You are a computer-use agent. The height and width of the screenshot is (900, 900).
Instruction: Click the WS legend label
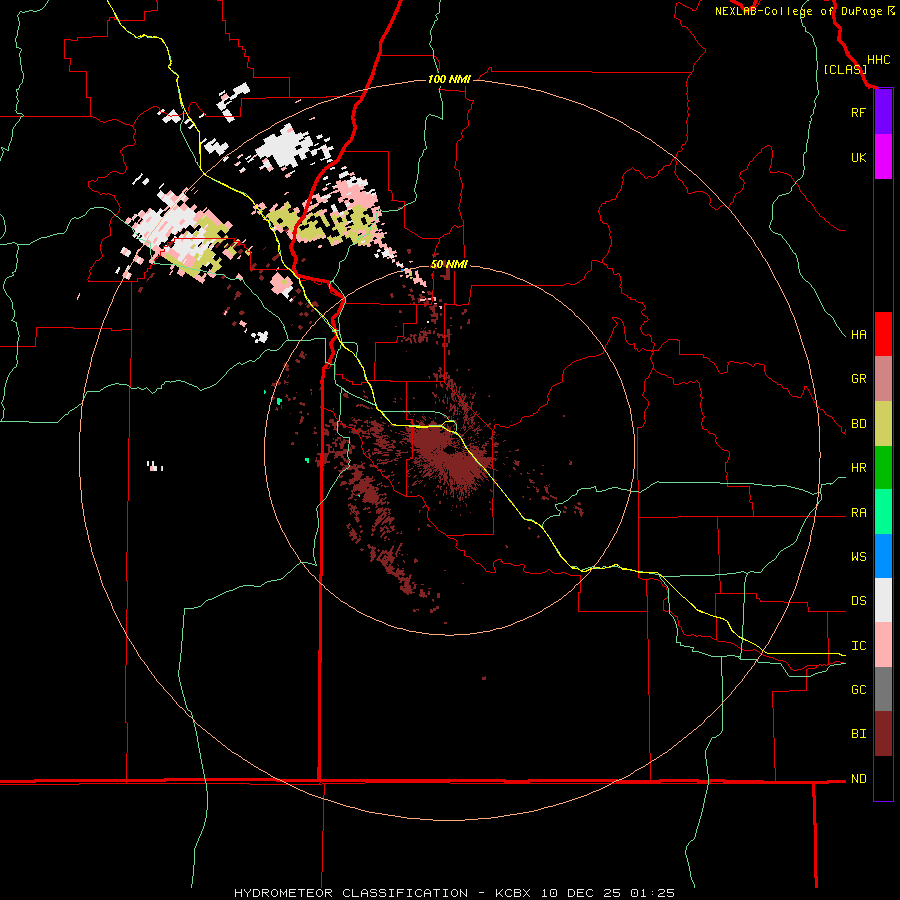[x=858, y=557]
